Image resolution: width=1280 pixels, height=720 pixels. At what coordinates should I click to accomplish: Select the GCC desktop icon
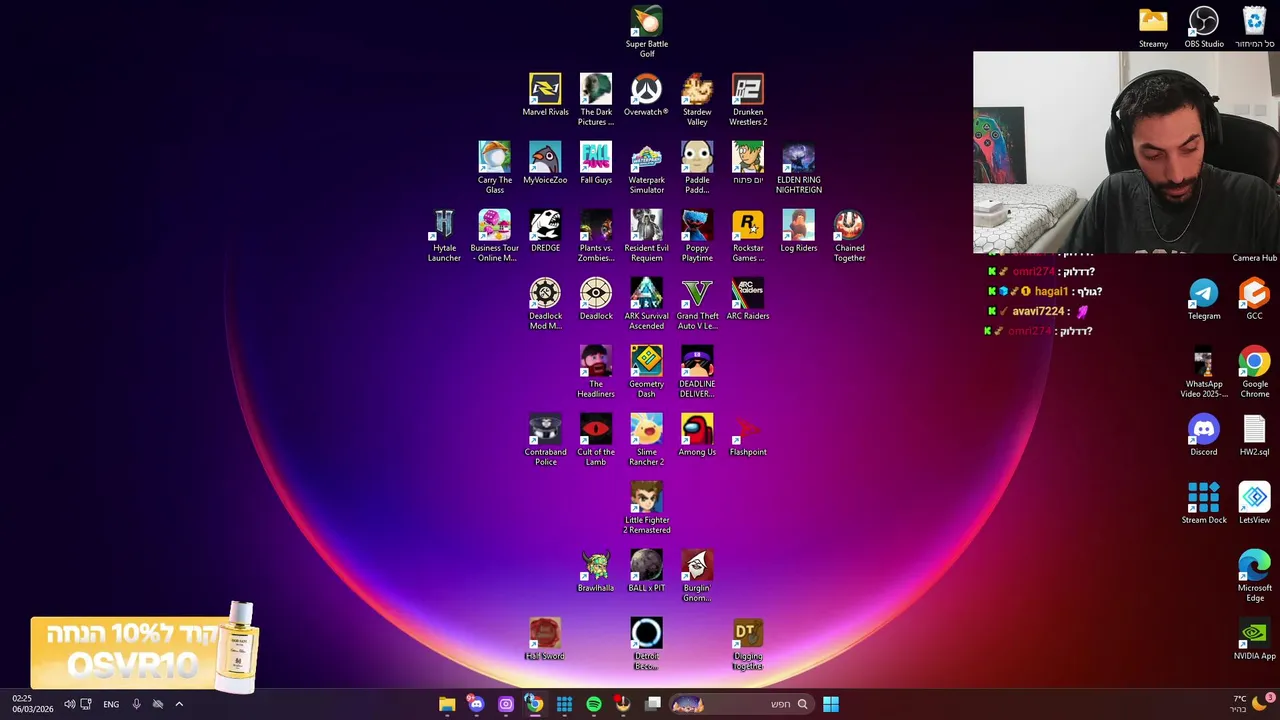tap(1254, 299)
